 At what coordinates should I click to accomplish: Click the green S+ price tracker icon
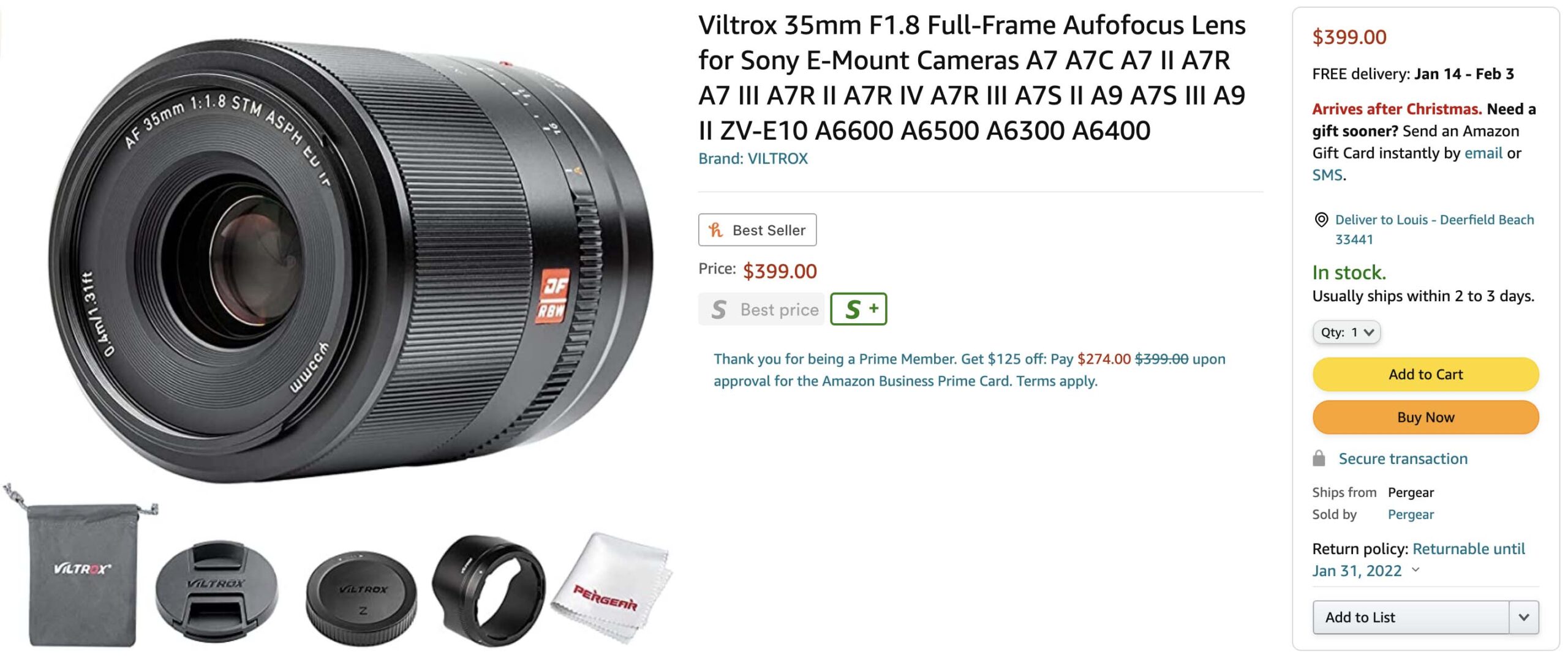point(858,309)
